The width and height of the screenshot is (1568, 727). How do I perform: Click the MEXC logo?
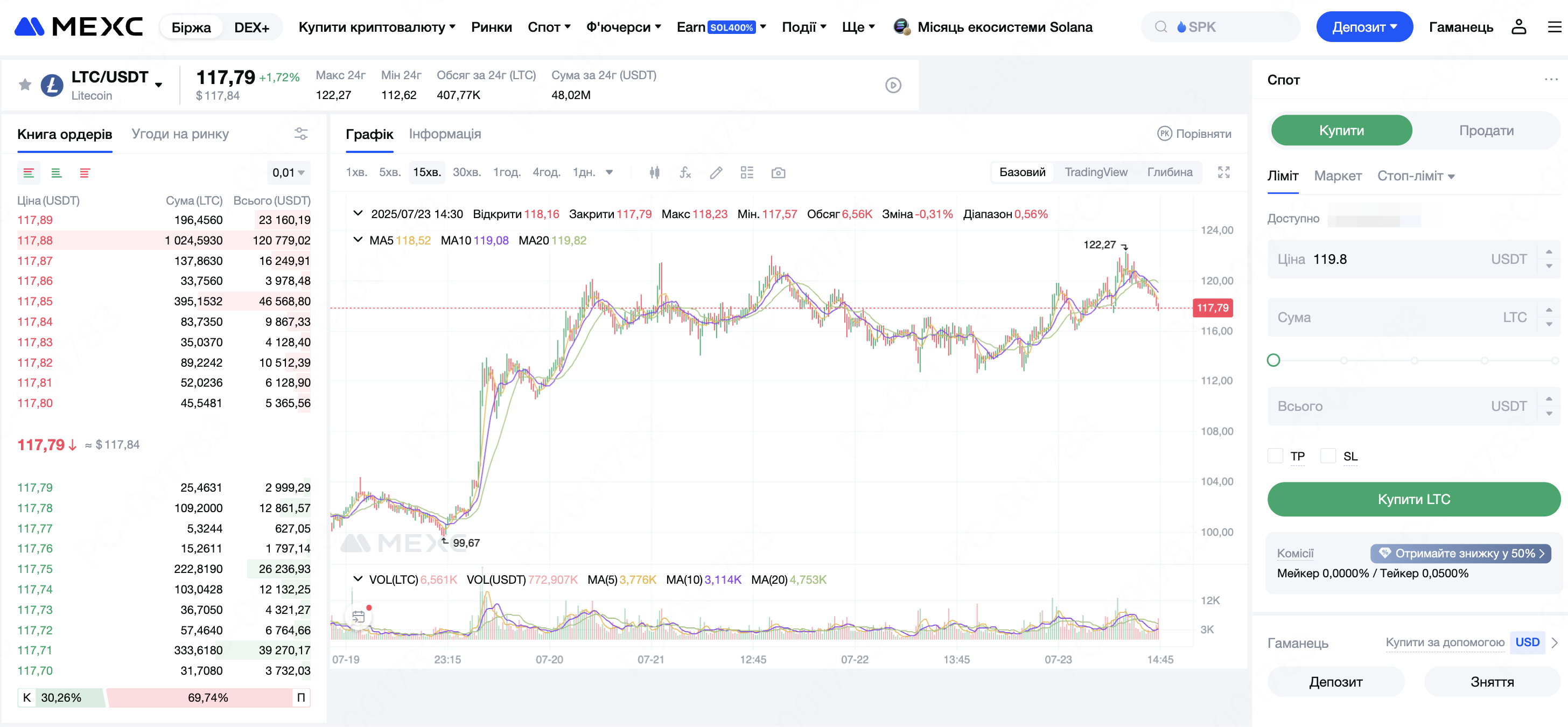click(x=79, y=27)
